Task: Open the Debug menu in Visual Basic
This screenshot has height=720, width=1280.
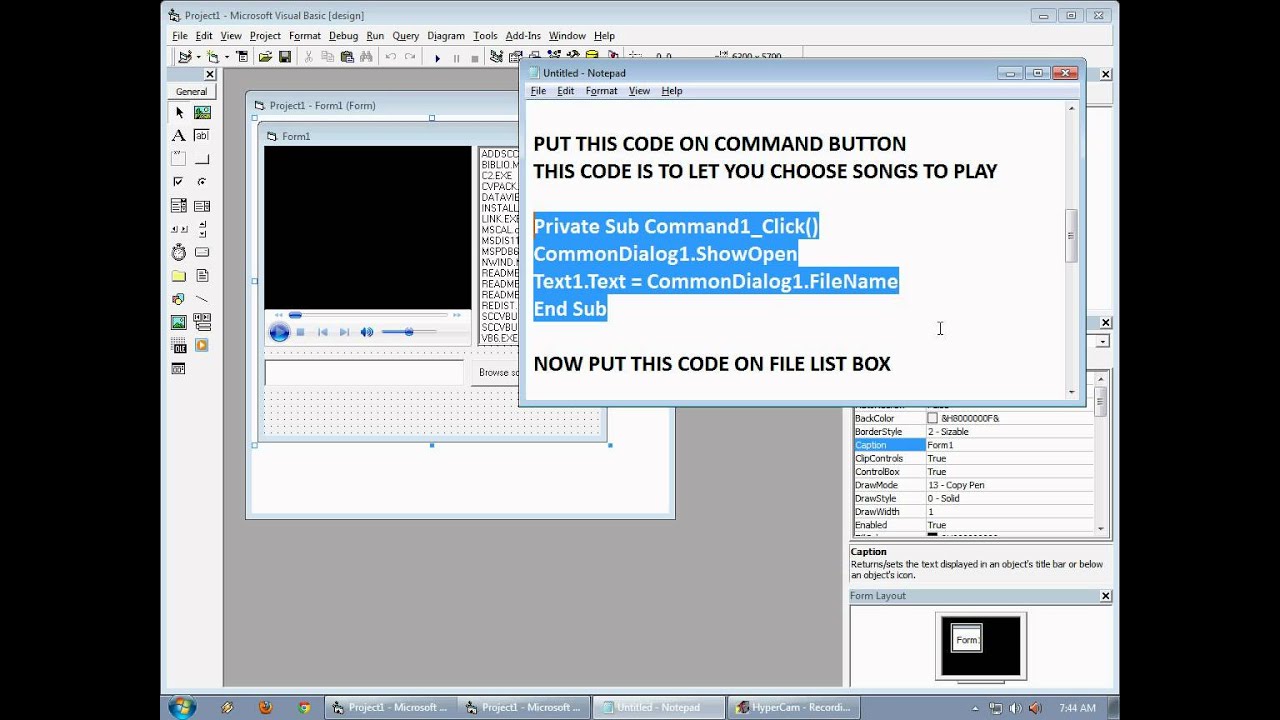Action: tap(343, 35)
